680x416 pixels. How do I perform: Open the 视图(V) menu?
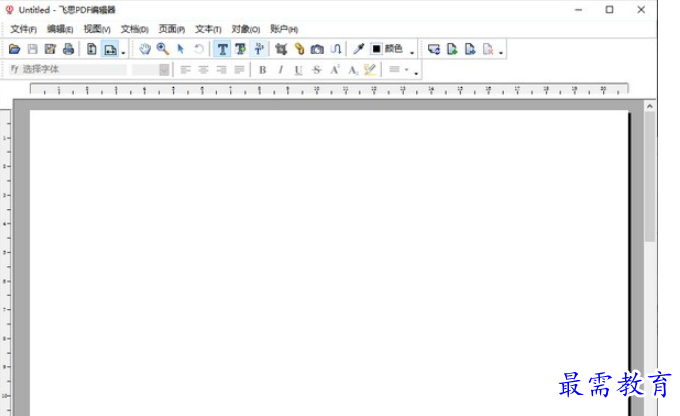click(x=97, y=29)
